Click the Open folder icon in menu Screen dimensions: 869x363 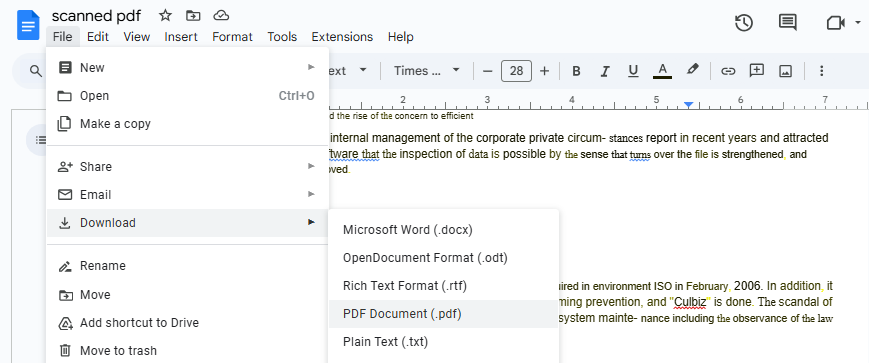tap(65, 96)
